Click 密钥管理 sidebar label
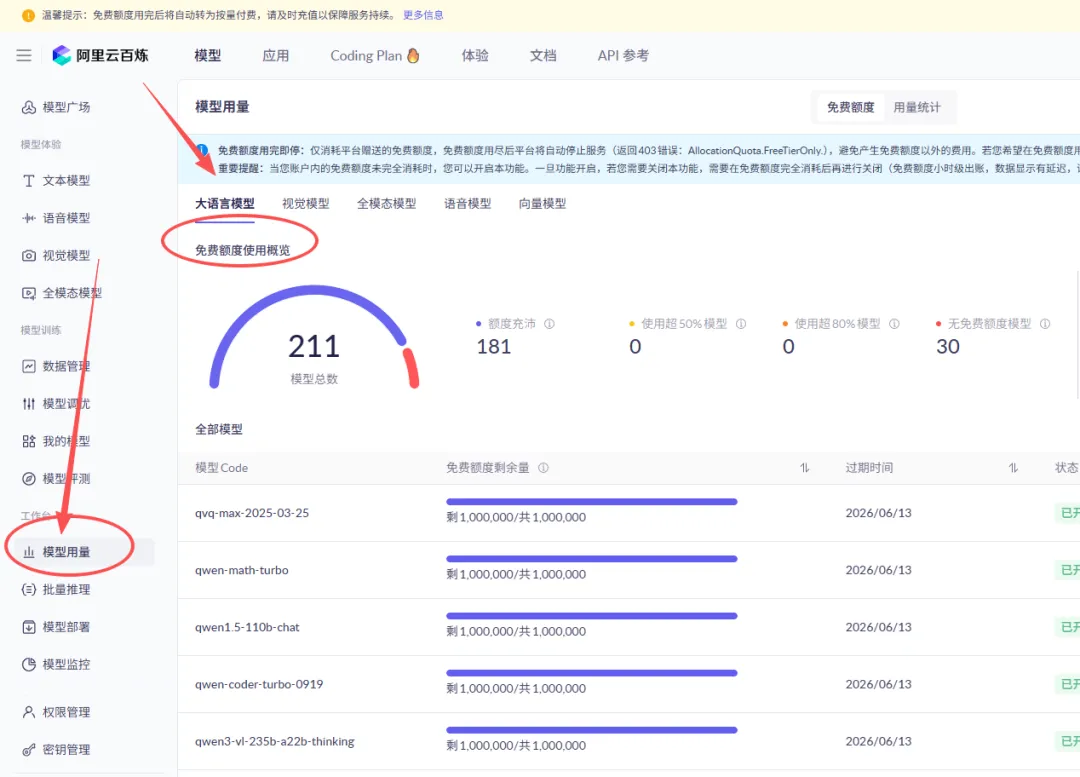Viewport: 1080px width, 777px height. pos(66,749)
